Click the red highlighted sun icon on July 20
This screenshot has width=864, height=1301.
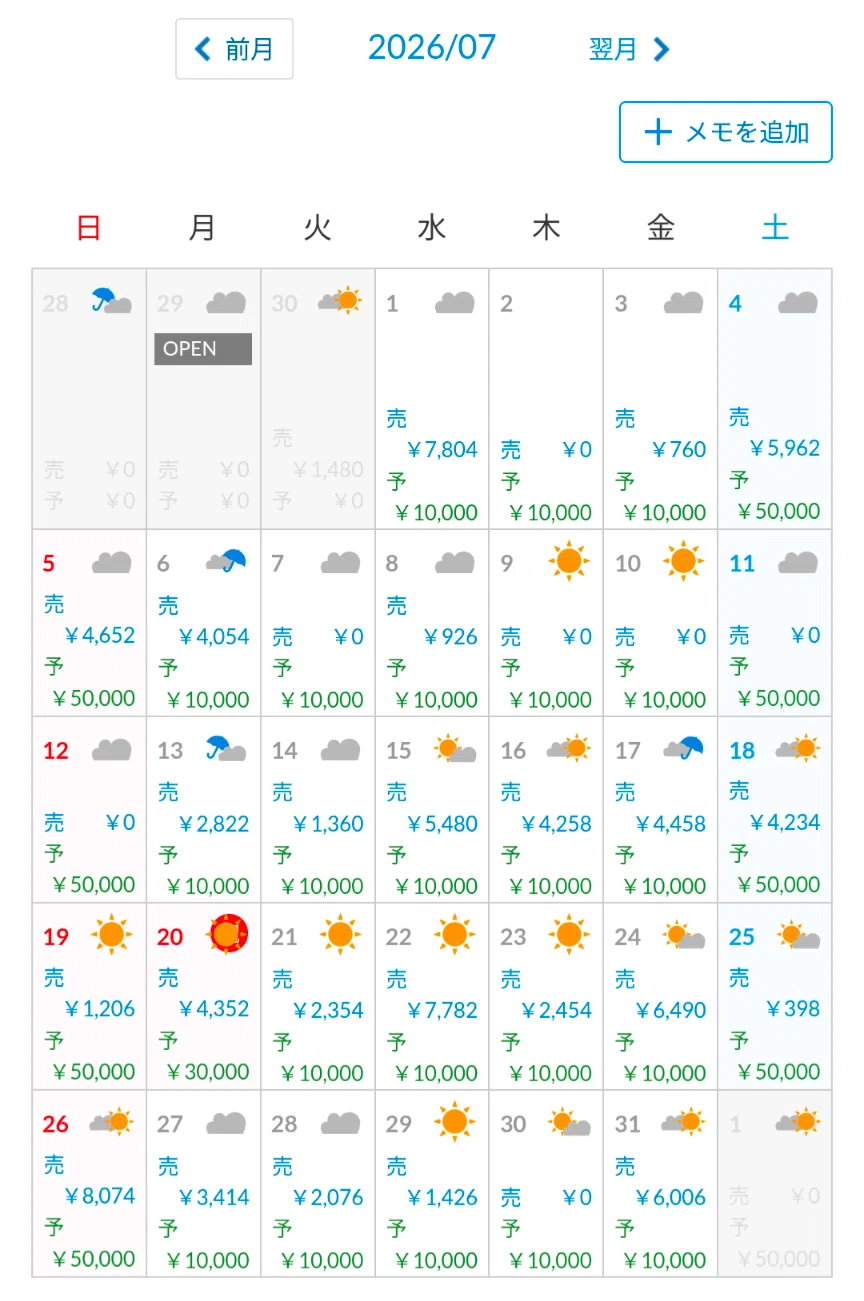click(x=227, y=934)
